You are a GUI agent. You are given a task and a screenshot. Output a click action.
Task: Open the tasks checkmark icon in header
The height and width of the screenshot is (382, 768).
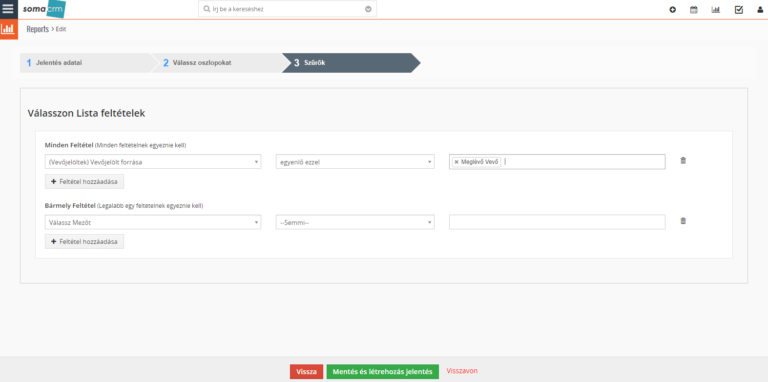coord(739,9)
